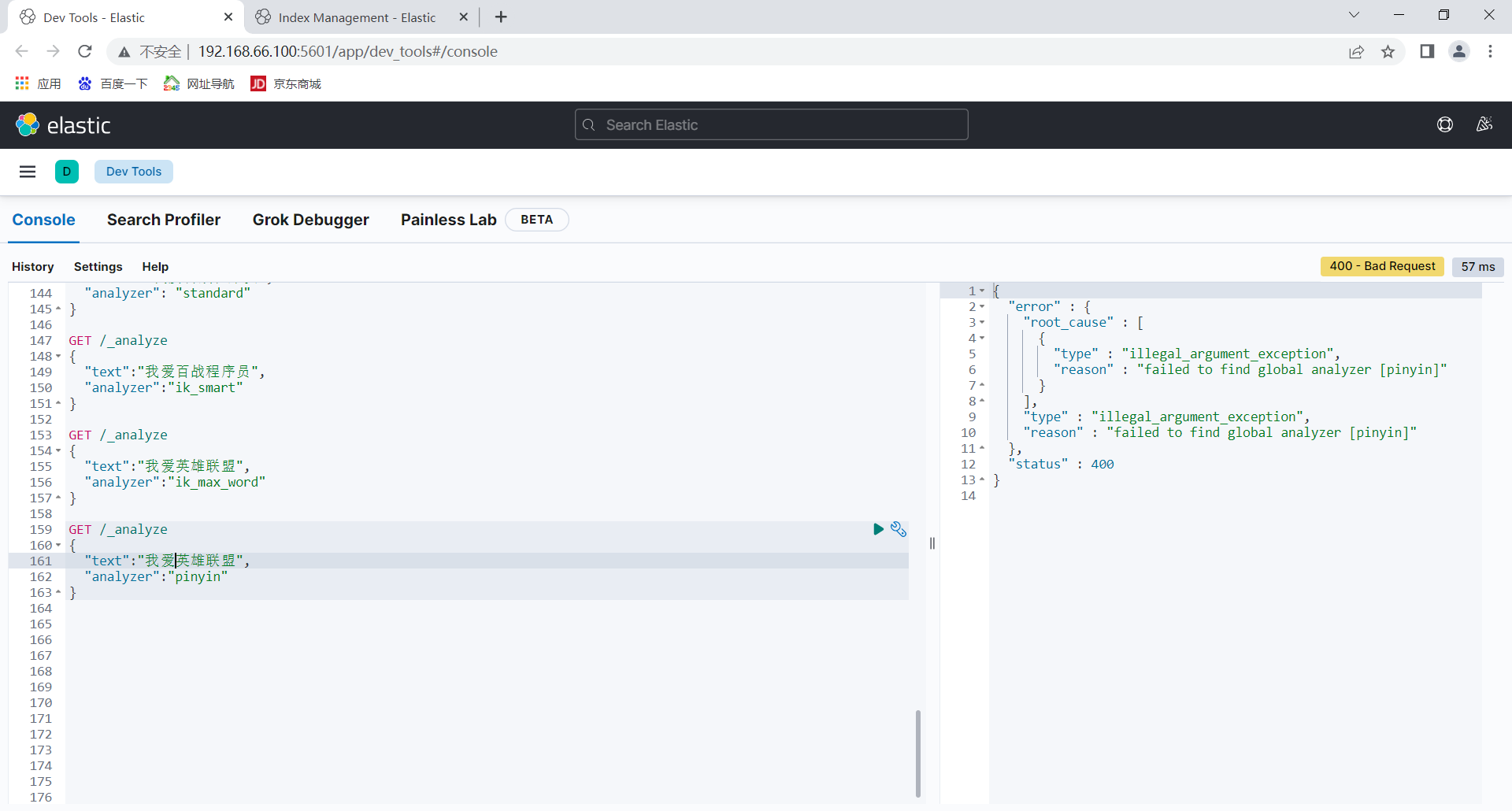This screenshot has width=1512, height=811.
Task: Click GET /_analyze on line 159
Action: click(118, 529)
